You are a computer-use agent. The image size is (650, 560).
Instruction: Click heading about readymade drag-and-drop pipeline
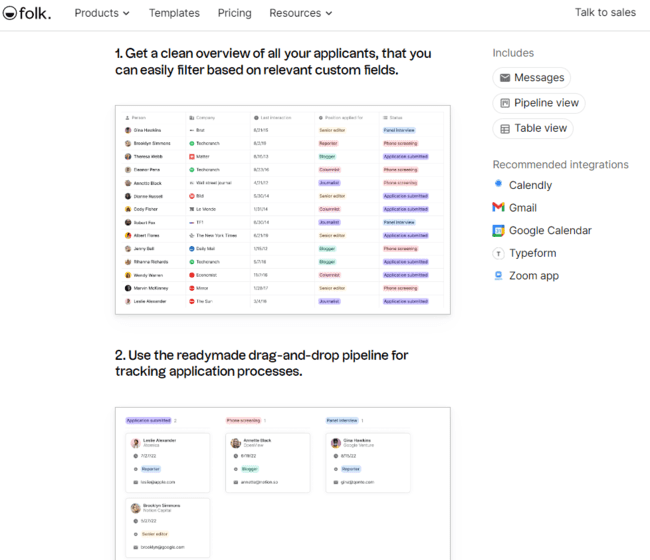(262, 363)
